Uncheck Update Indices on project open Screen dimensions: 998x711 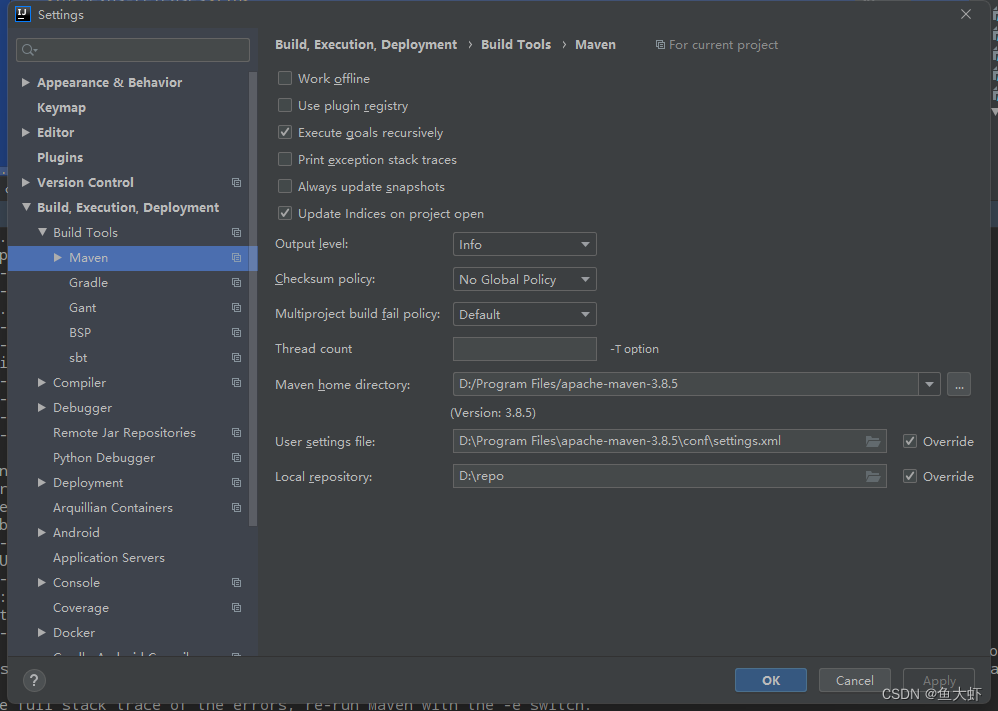[x=285, y=213]
